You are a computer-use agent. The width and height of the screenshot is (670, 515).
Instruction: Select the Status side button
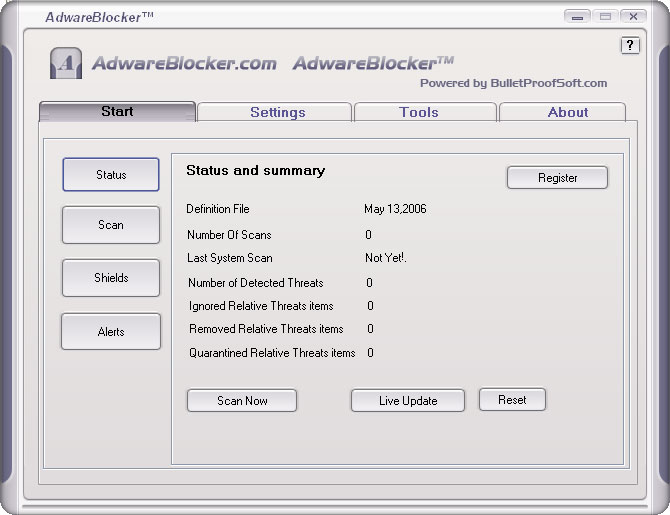tap(111, 174)
